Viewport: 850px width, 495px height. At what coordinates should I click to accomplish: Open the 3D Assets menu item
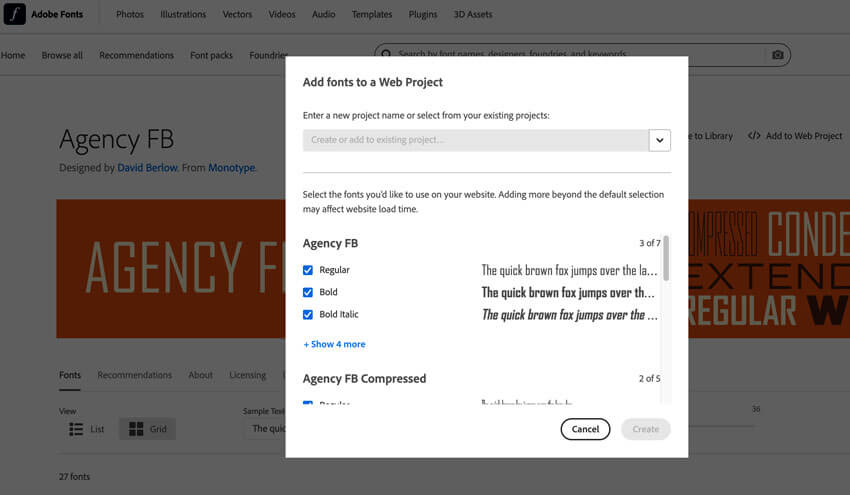[473, 14]
